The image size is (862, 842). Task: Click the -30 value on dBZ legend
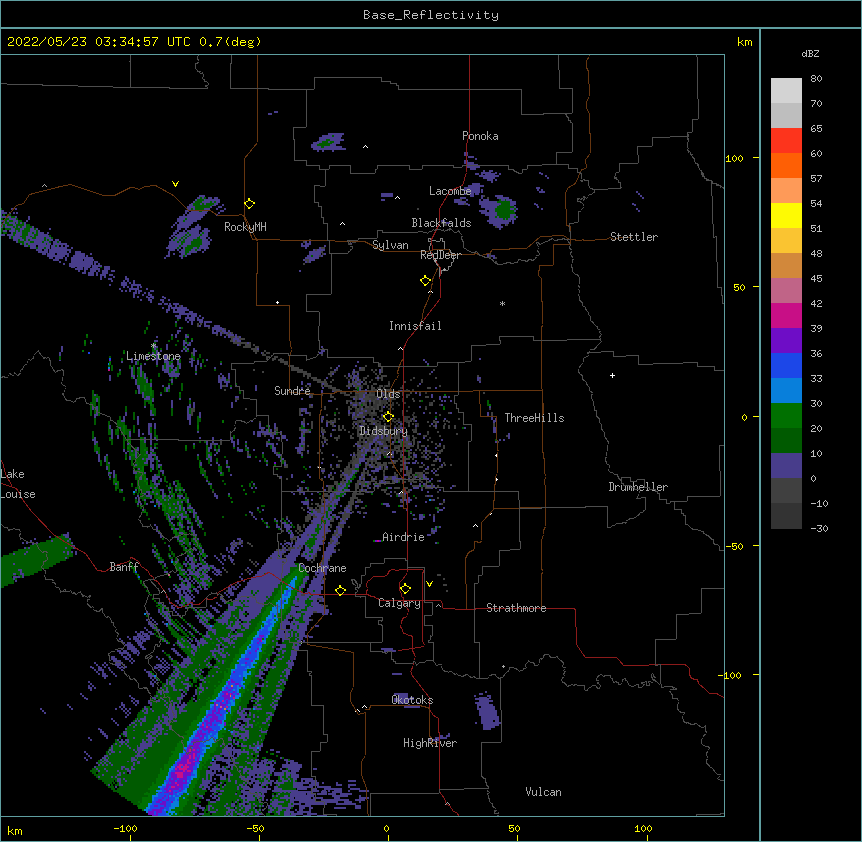(x=819, y=528)
